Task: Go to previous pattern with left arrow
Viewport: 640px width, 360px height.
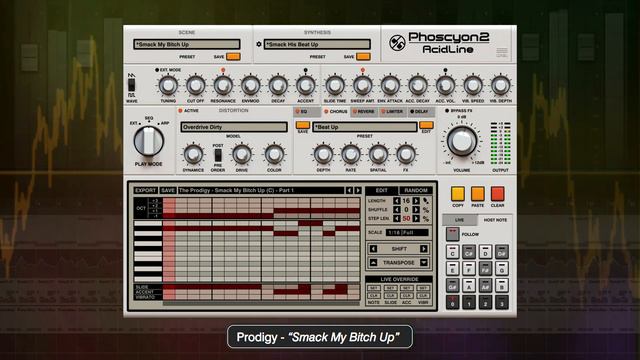Action: click(349, 191)
